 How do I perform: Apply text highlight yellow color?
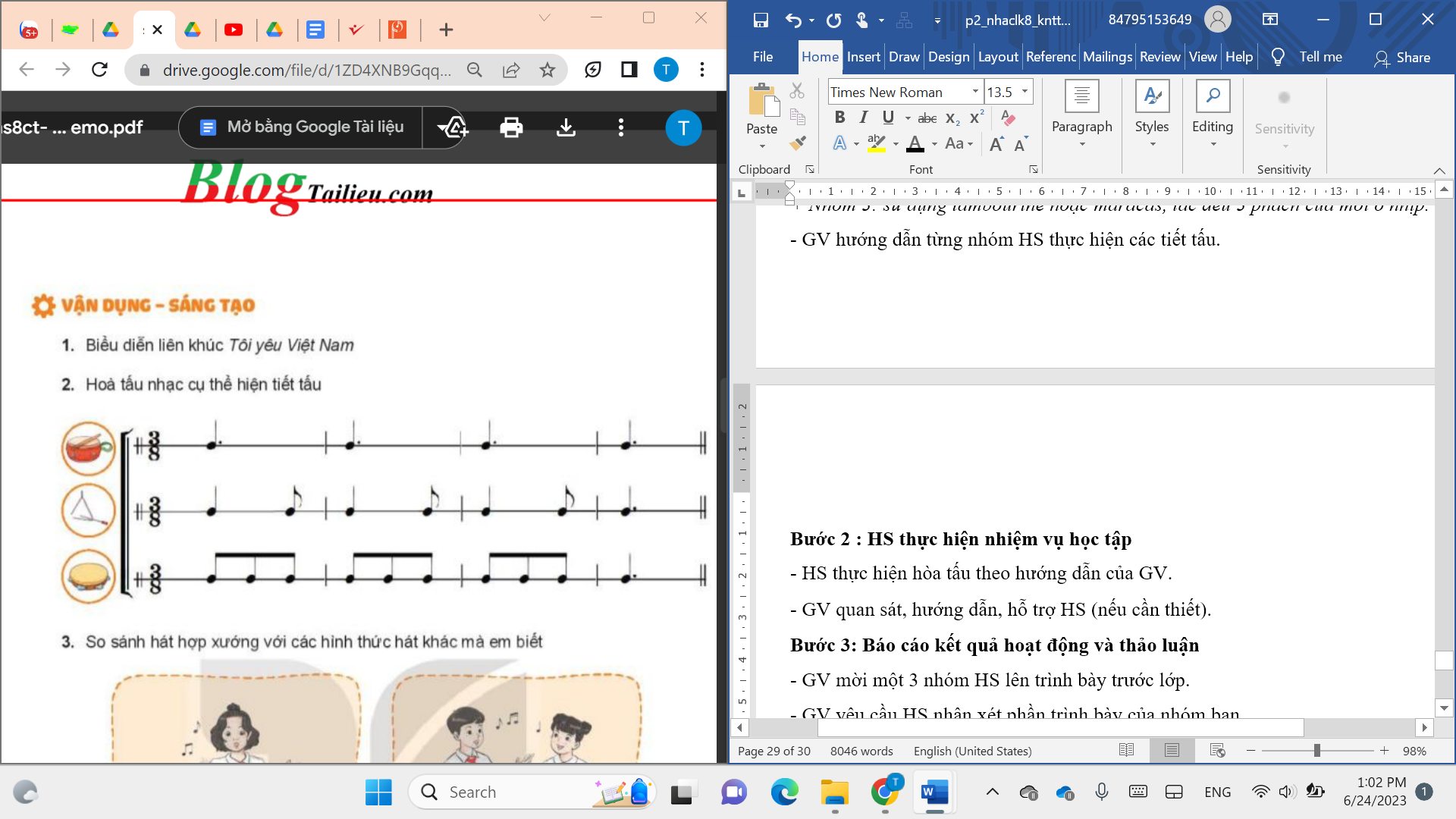click(x=877, y=143)
